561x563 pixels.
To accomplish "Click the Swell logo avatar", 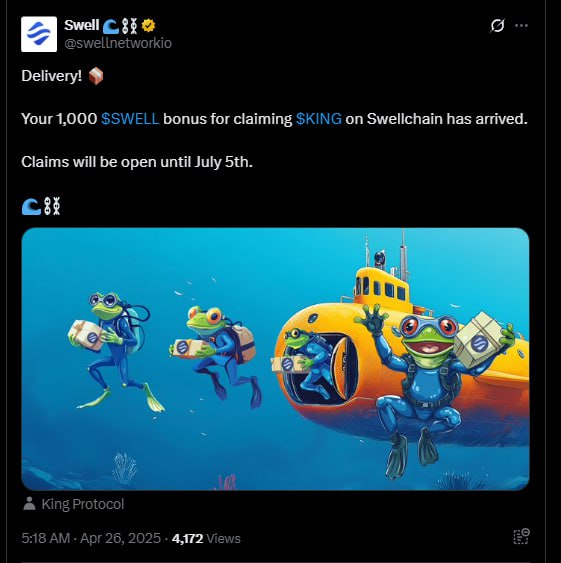I will (x=39, y=34).
